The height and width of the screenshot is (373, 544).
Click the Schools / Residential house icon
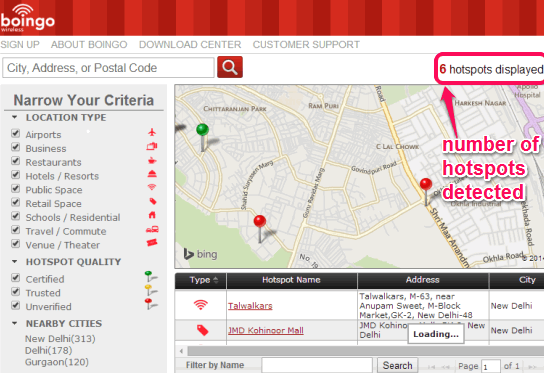[152, 215]
